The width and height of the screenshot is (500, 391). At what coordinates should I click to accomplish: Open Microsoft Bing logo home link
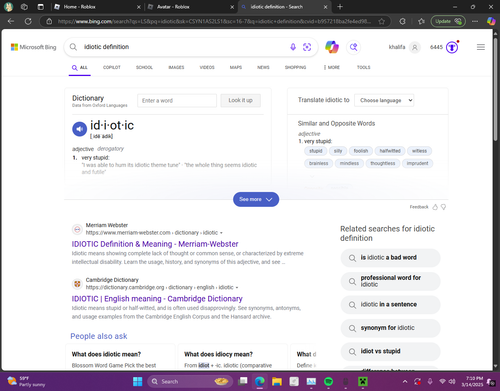click(x=33, y=47)
